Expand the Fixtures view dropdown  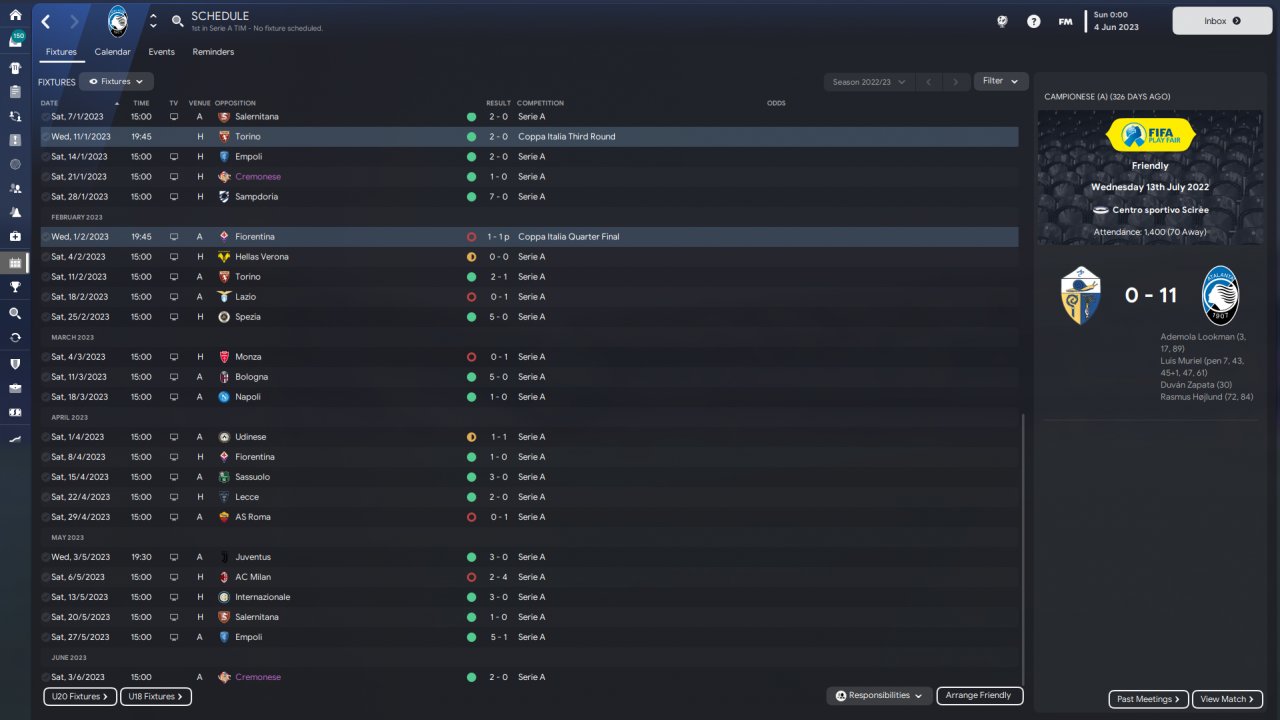click(x=116, y=81)
